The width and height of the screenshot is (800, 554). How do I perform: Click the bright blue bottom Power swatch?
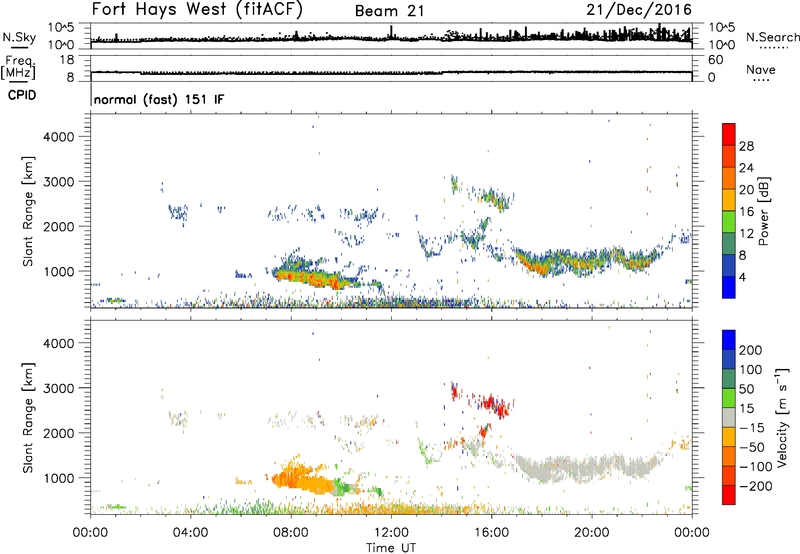coord(729,287)
